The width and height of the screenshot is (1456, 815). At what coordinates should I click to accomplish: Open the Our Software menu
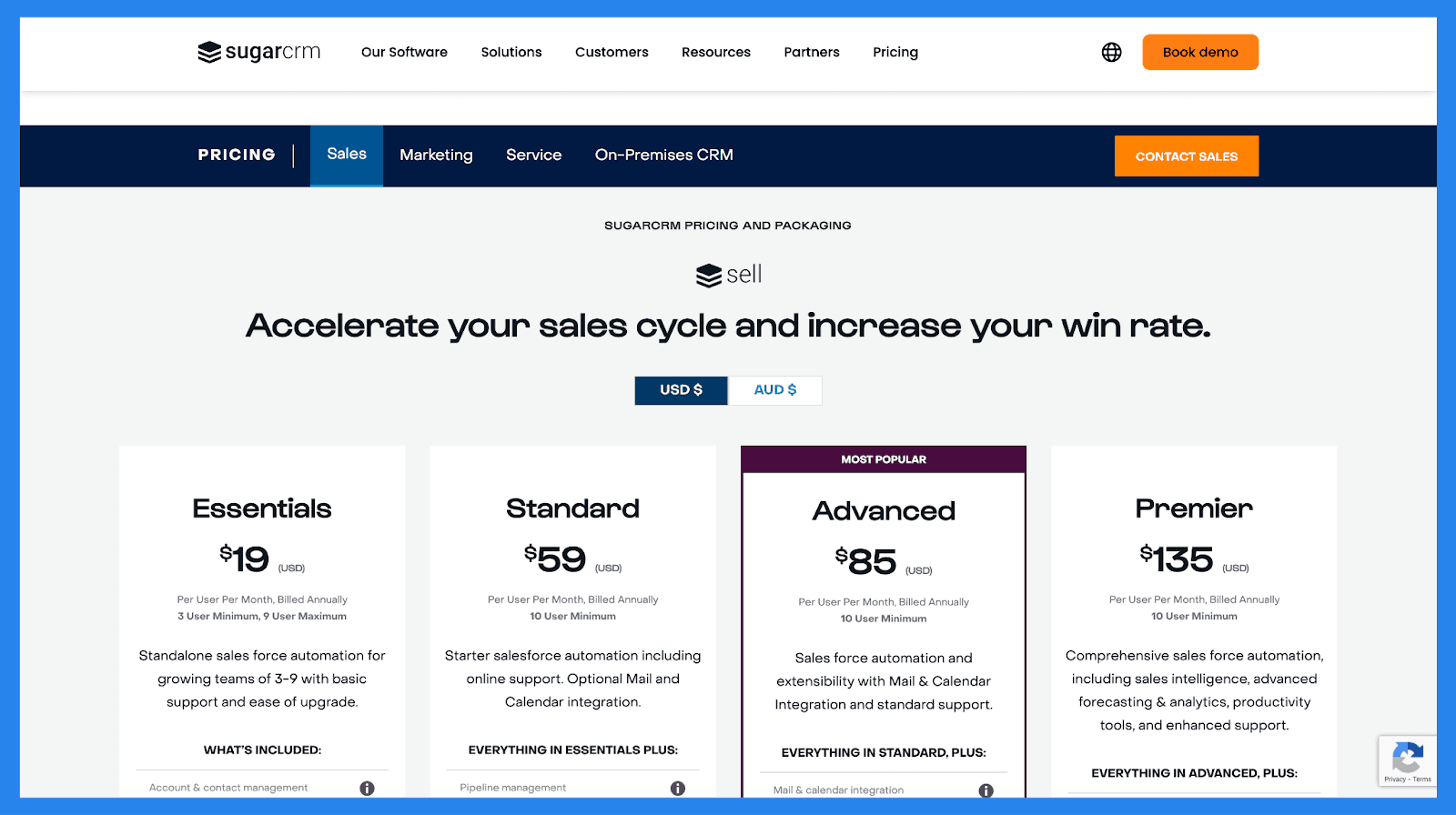tap(404, 52)
